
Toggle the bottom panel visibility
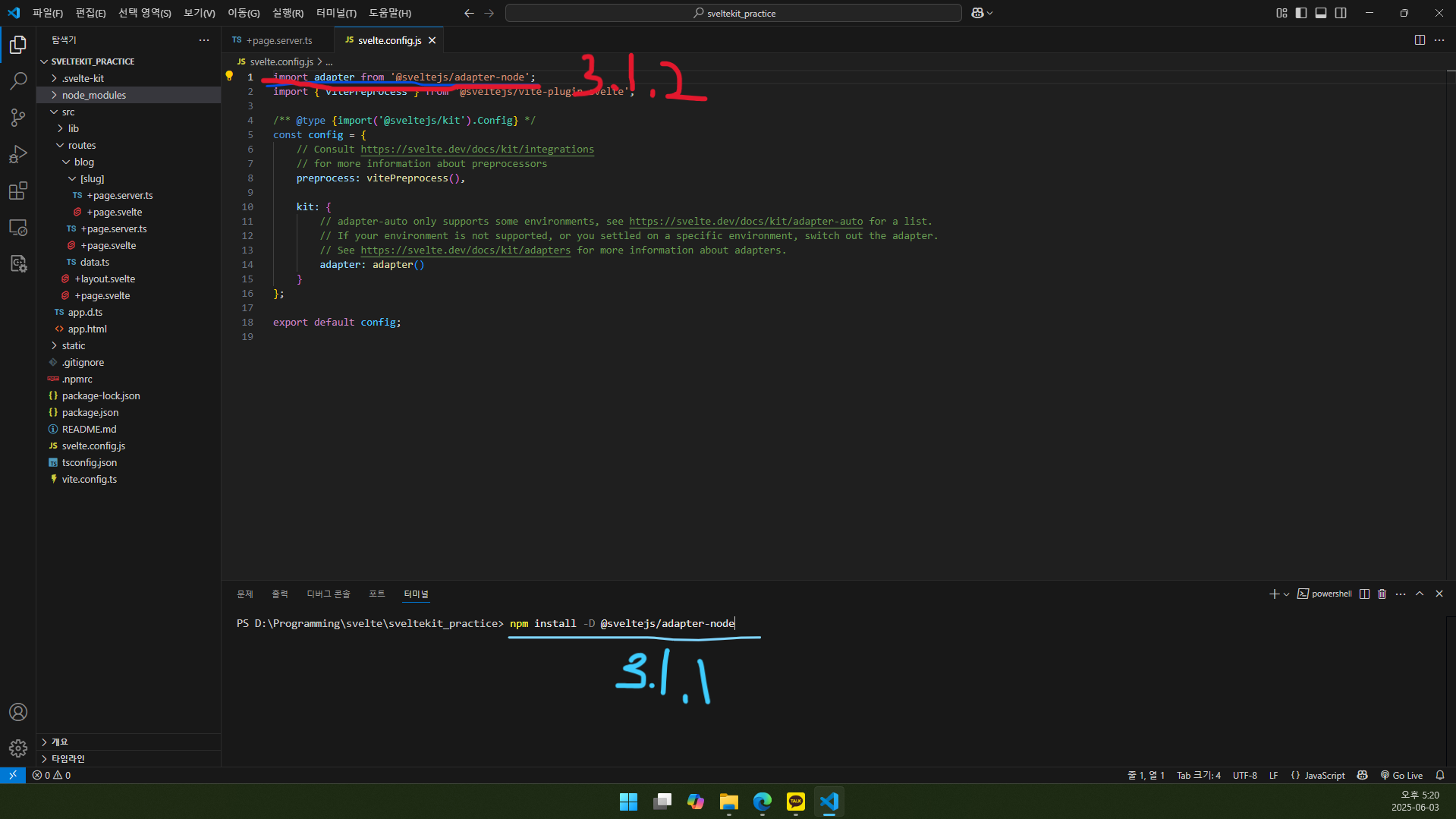[x=1321, y=13]
